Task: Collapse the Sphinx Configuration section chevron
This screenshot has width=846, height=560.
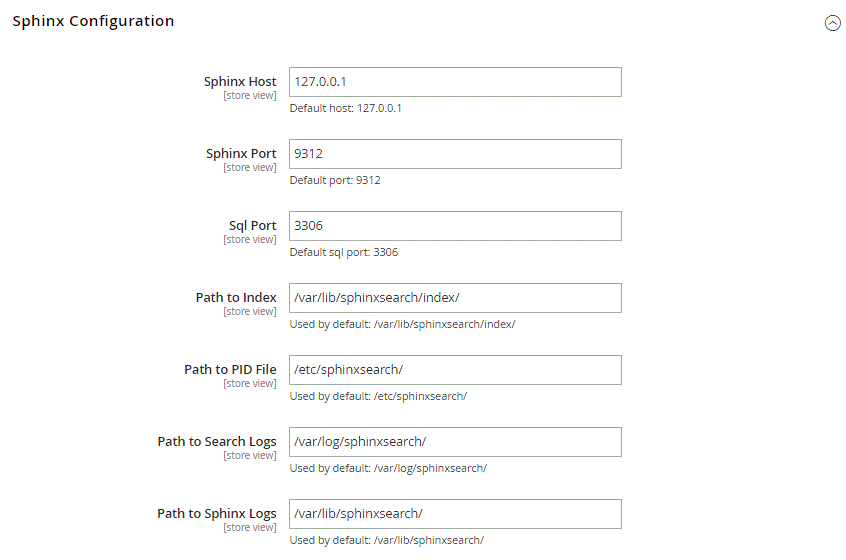Action: pyautogui.click(x=832, y=23)
